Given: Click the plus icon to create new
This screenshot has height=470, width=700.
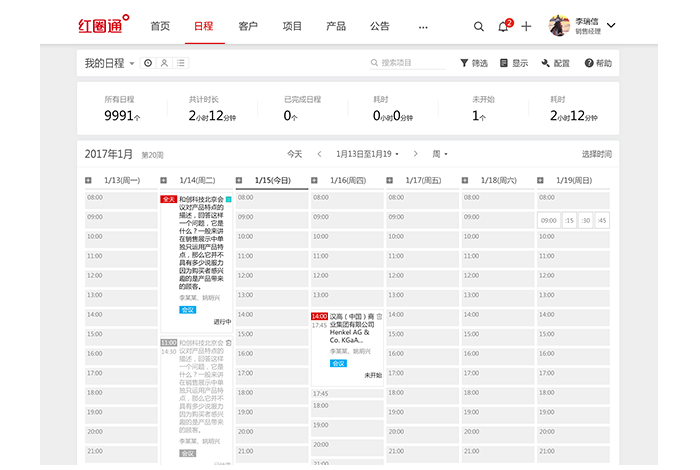Looking at the screenshot, I should pyautogui.click(x=526, y=26).
